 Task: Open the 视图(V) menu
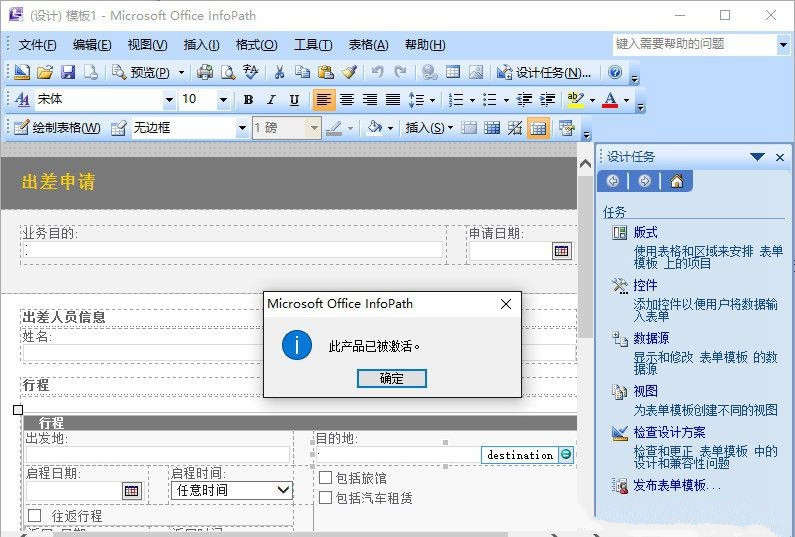point(148,45)
